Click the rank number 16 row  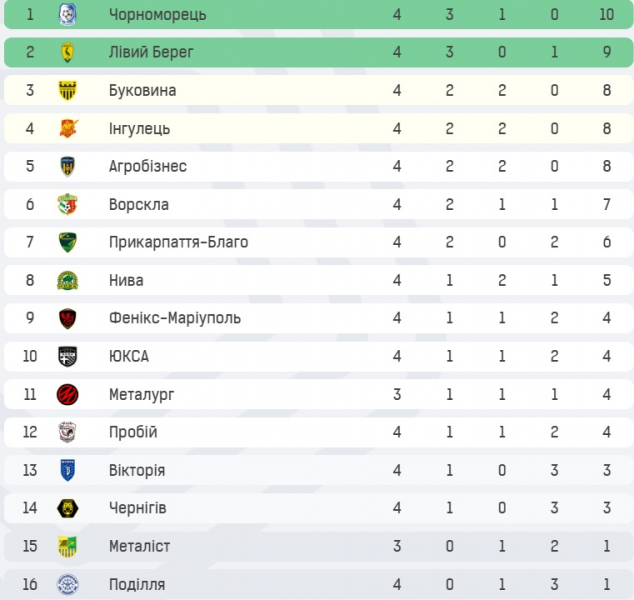319,584
